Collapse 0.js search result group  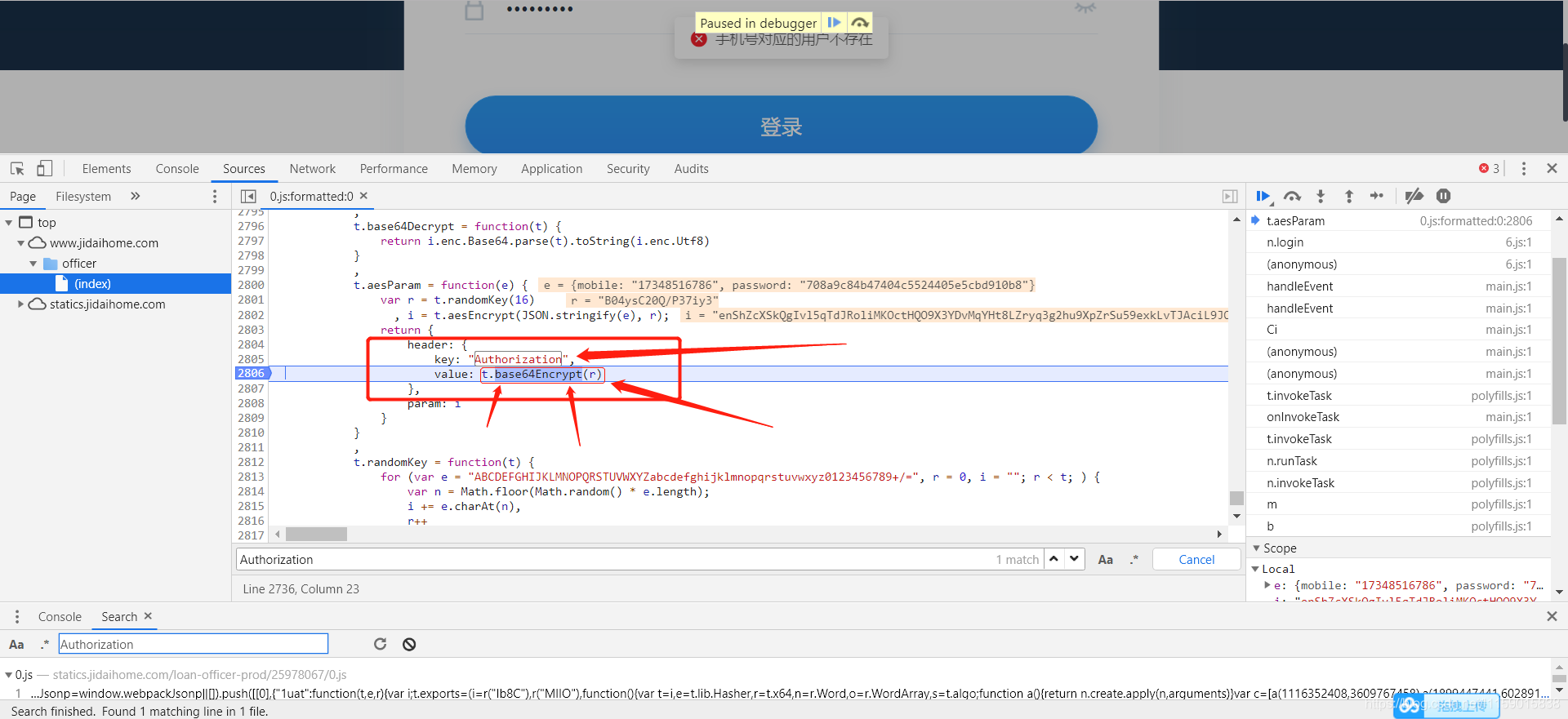click(x=9, y=675)
